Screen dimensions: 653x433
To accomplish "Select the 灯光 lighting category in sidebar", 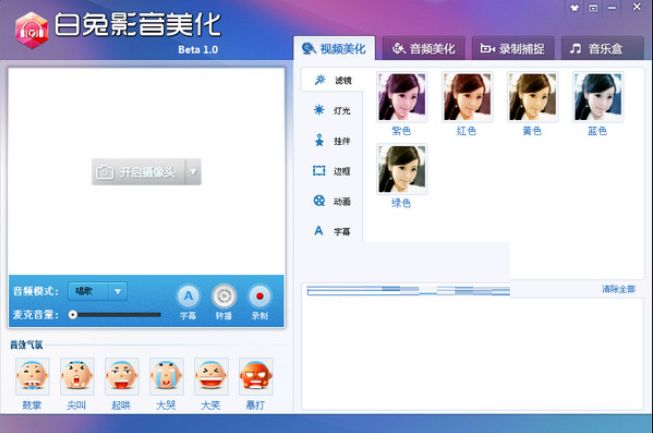I will pos(332,110).
